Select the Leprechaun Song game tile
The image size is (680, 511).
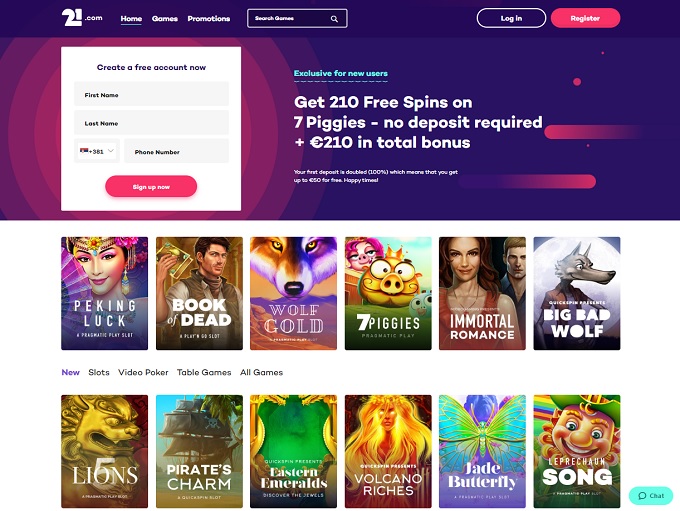(x=577, y=451)
